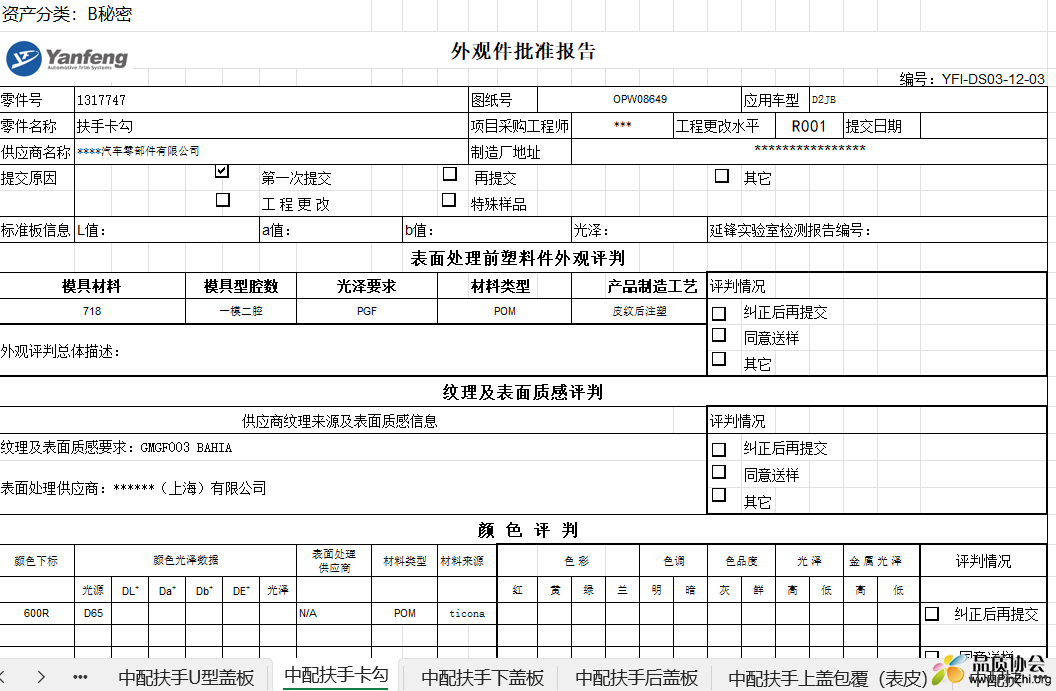This screenshot has height=691, width=1056.
Task: Select the mold material value 718
Action: click(x=92, y=311)
